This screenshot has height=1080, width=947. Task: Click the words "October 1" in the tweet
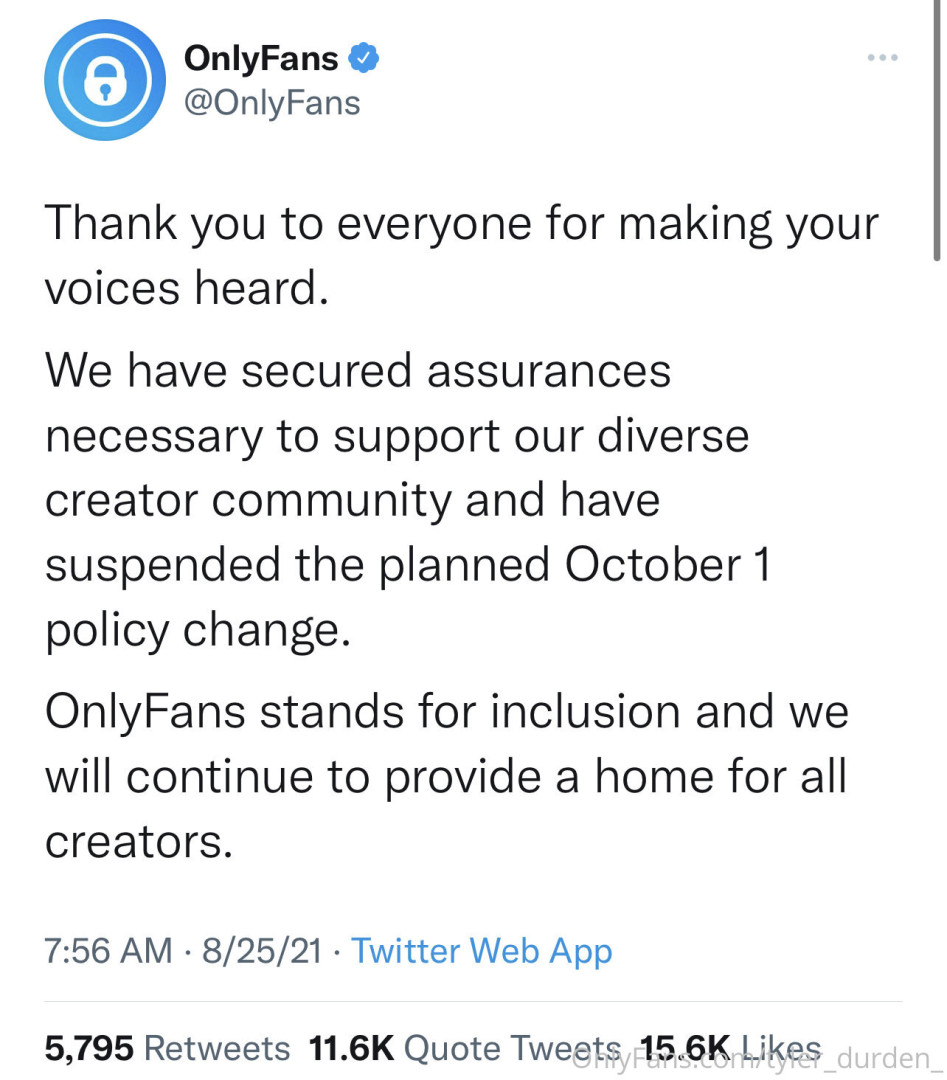(668, 565)
